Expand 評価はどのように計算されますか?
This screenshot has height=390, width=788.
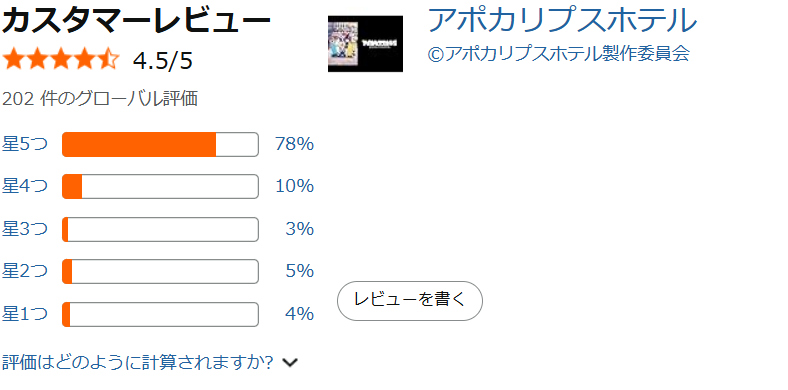[138, 362]
